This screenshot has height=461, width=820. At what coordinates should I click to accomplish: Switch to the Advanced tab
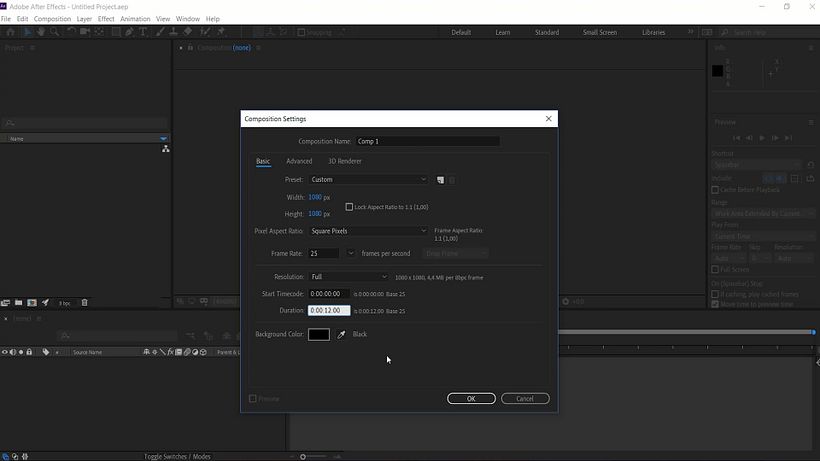[299, 161]
